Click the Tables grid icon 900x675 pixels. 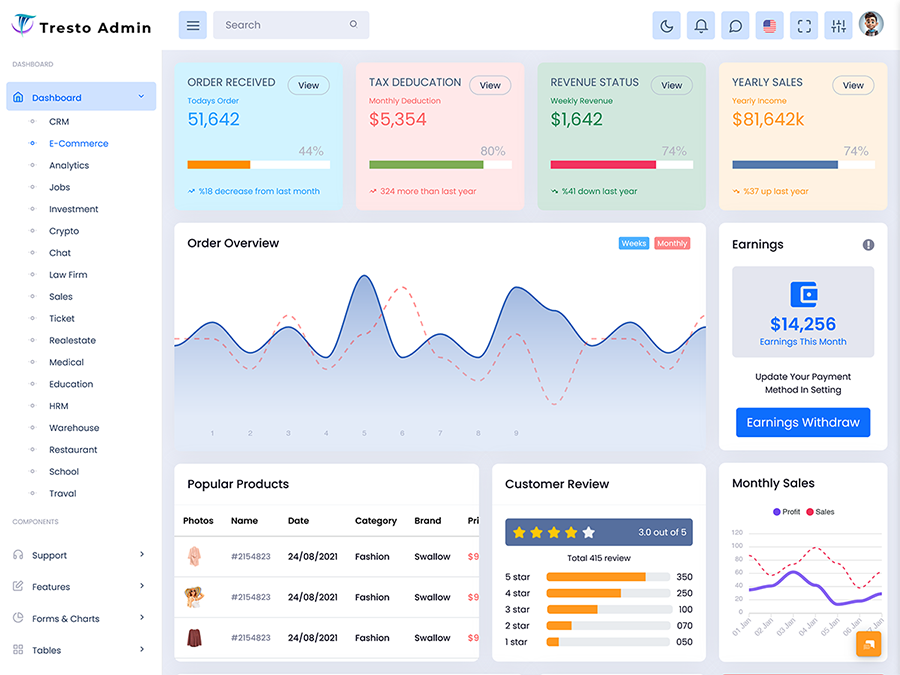(18, 649)
